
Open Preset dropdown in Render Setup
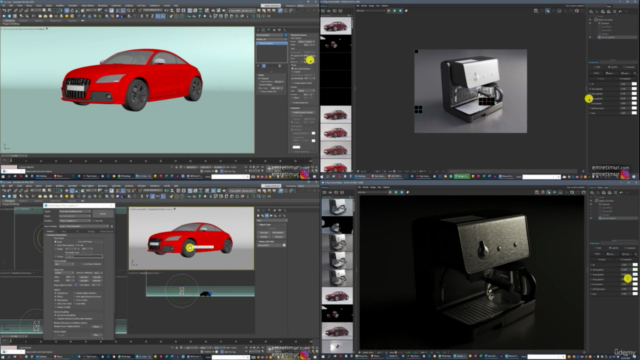pyautogui.click(x=75, y=216)
